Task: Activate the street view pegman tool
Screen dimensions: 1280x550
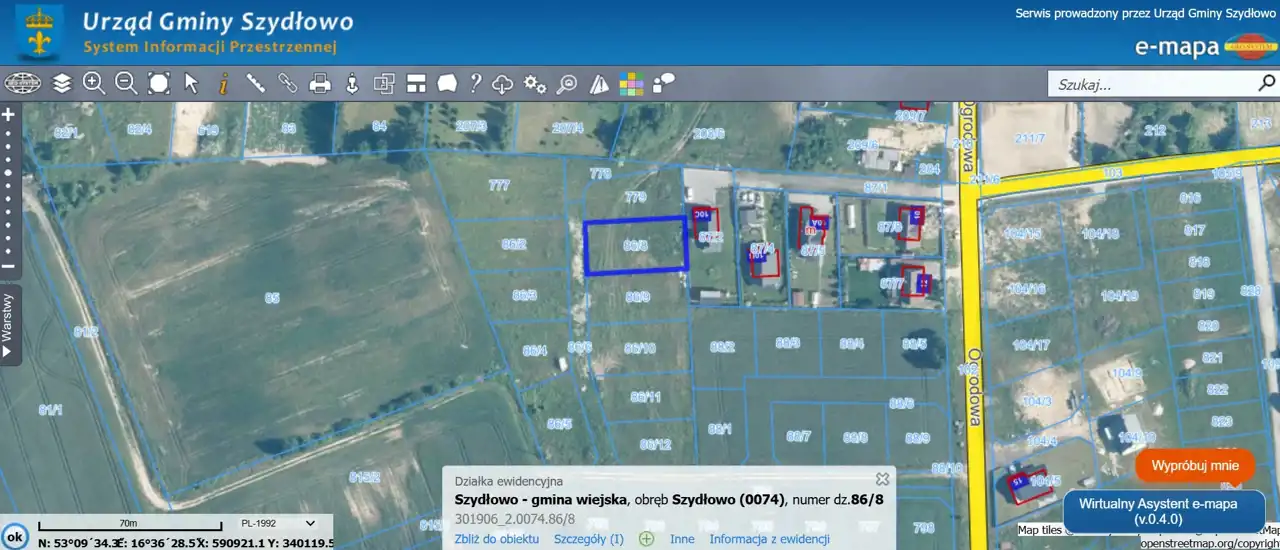Action: coord(352,83)
